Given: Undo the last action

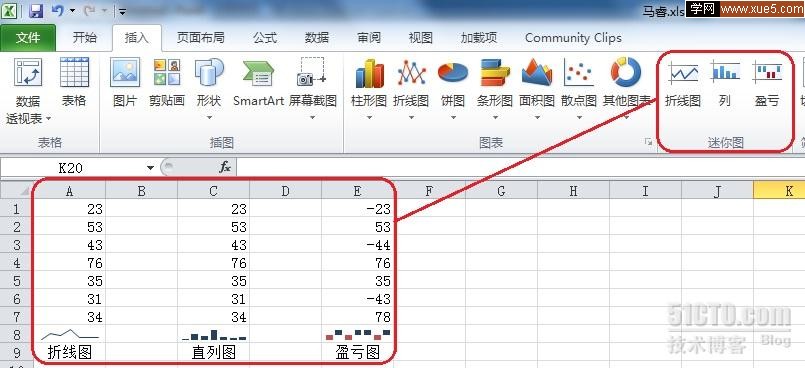Looking at the screenshot, I should (x=58, y=11).
